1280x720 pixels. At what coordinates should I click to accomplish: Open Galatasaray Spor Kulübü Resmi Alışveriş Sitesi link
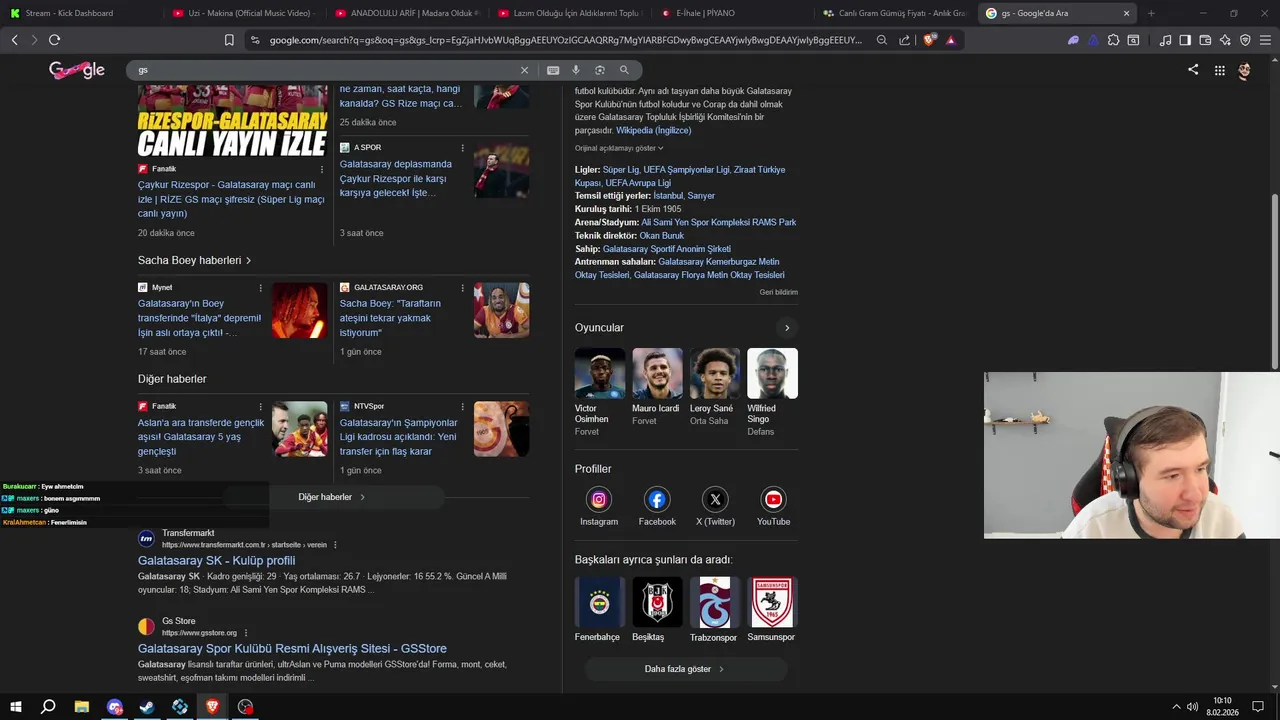pos(292,649)
